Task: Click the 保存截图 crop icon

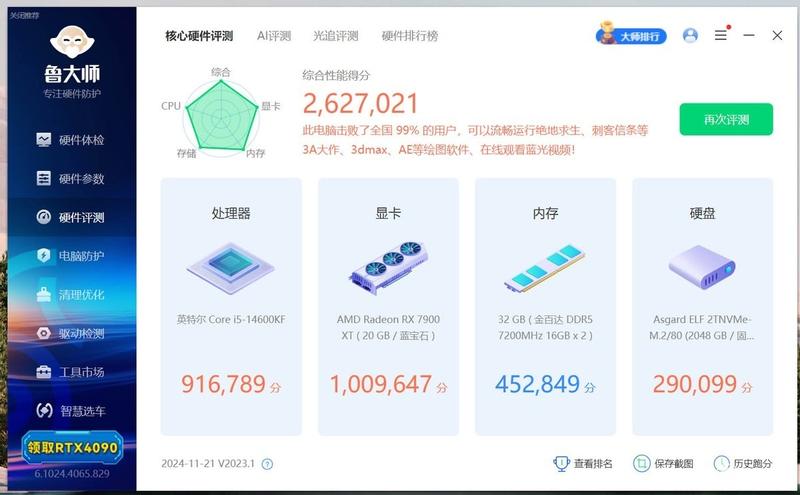Action: pyautogui.click(x=641, y=463)
